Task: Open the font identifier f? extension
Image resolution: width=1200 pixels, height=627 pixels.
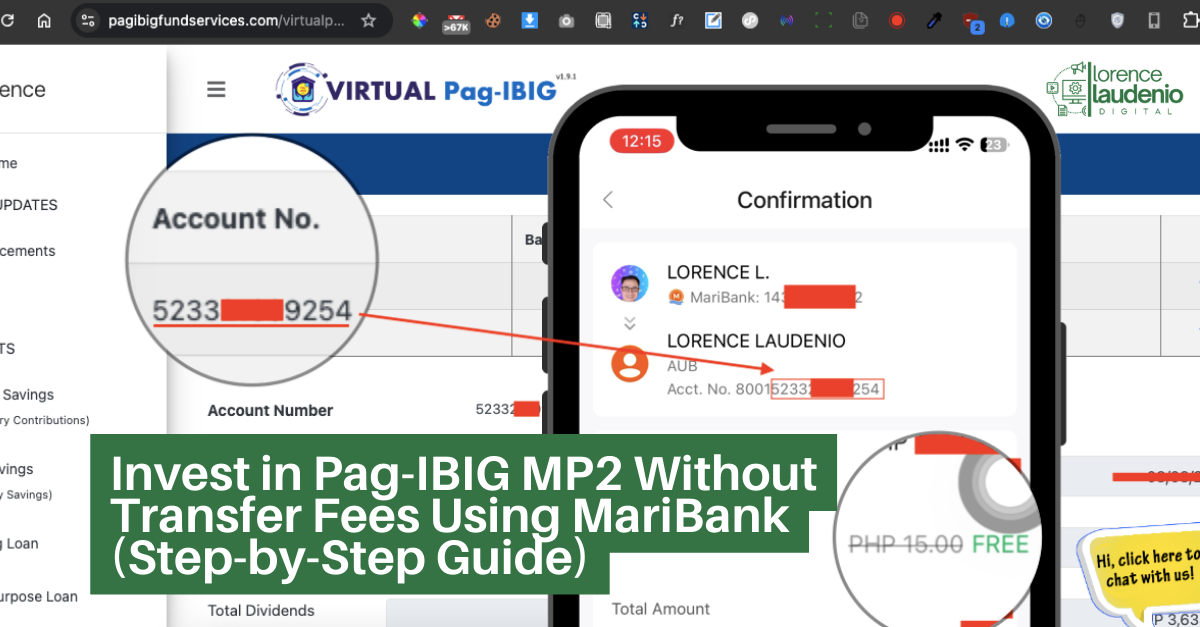Action: [677, 20]
